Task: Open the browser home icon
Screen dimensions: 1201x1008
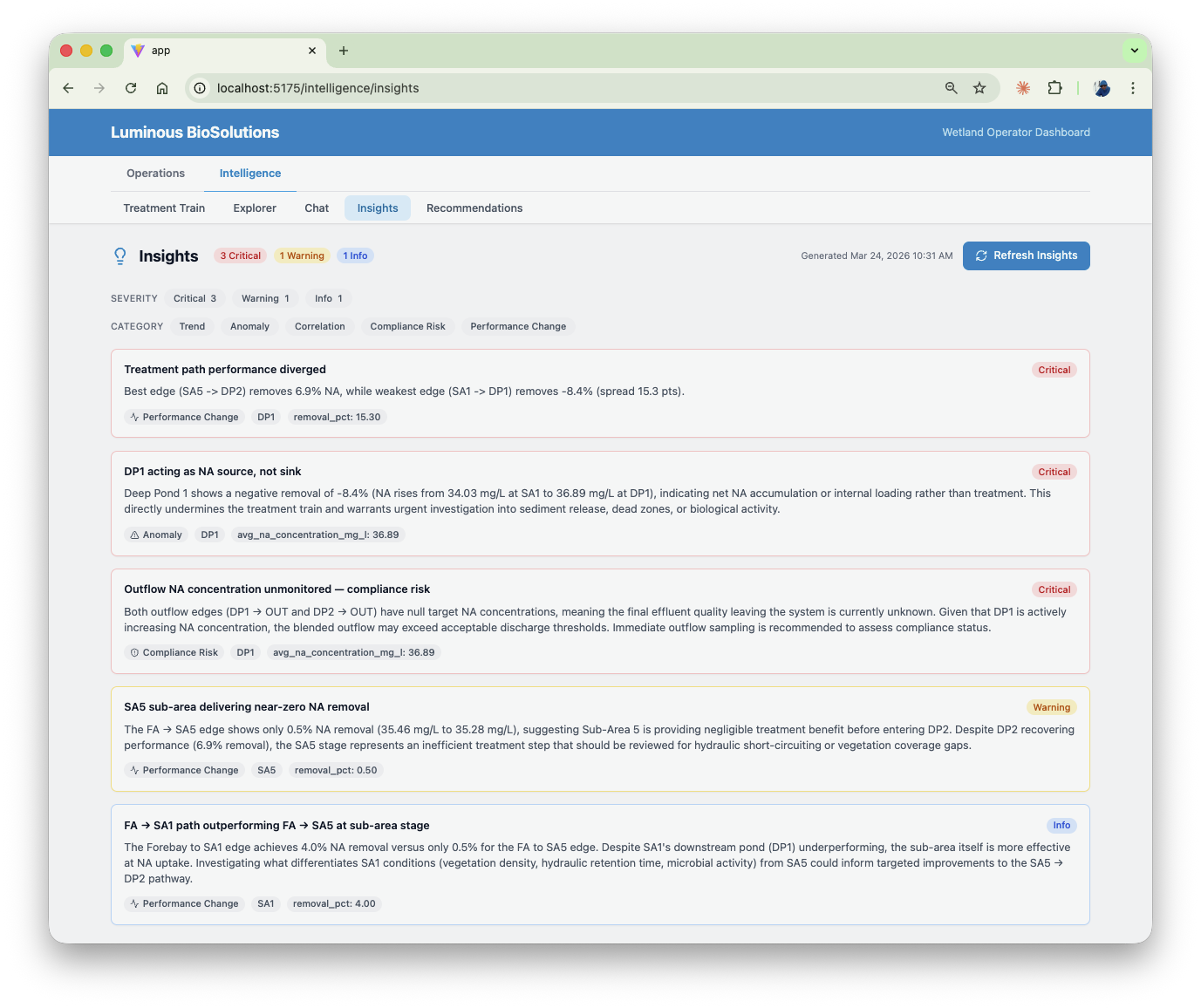Action: tap(162, 88)
